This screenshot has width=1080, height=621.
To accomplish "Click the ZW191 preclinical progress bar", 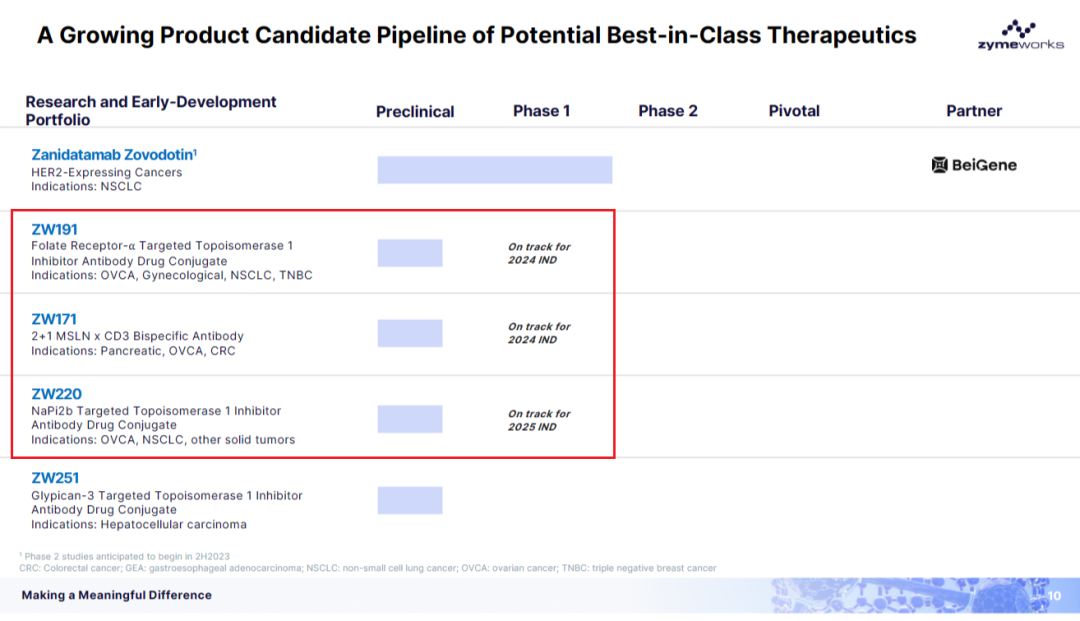I will pos(410,253).
